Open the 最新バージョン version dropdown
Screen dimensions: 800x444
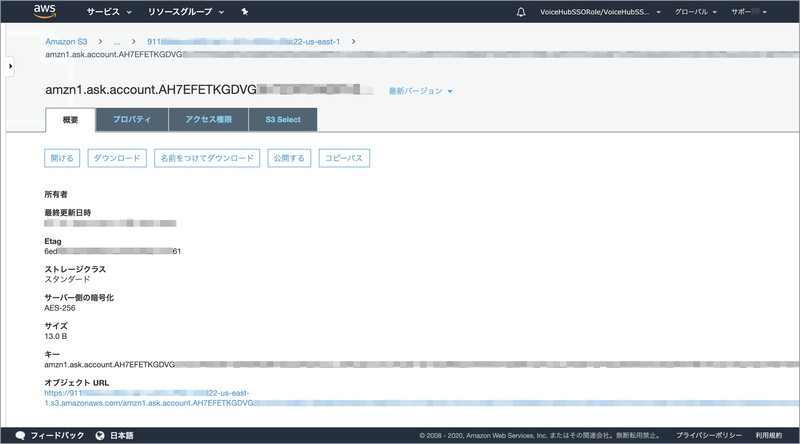[x=420, y=91]
